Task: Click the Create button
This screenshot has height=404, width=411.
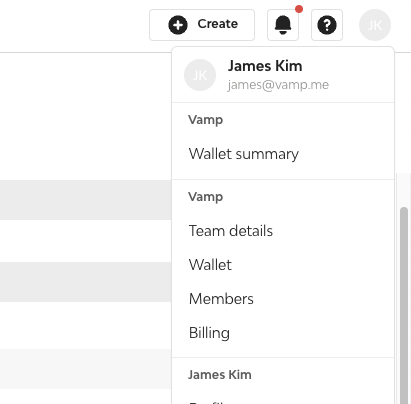Action: [x=202, y=25]
